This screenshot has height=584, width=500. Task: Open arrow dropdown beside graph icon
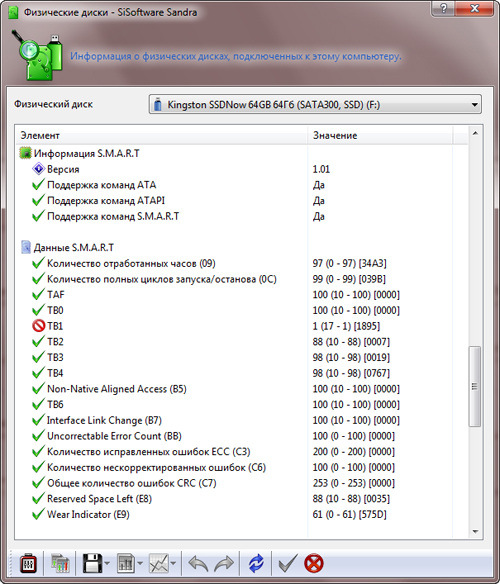pyautogui.click(x=173, y=564)
